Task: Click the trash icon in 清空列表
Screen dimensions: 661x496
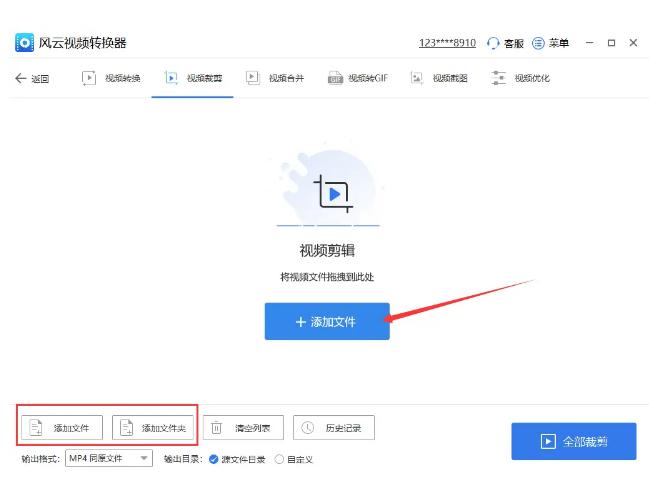Action: (216, 428)
